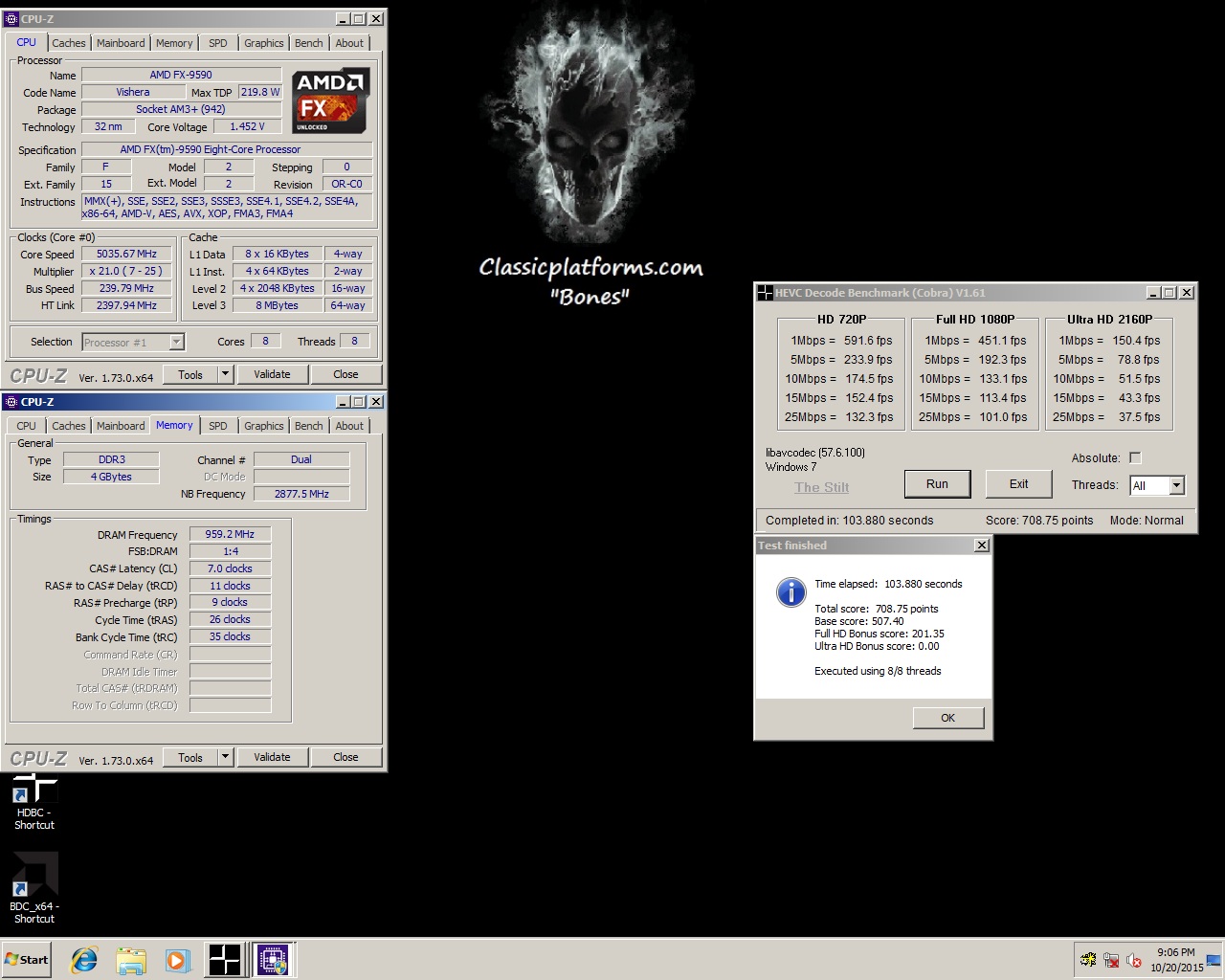The image size is (1225, 980).
Task: Open About tab in top CPU-Z window
Action: pyautogui.click(x=349, y=43)
